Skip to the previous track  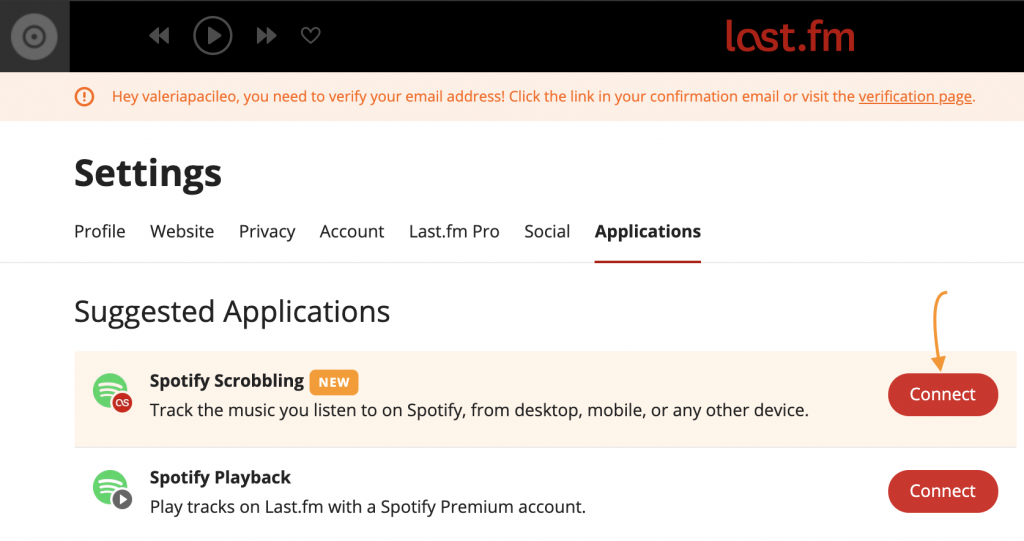click(159, 35)
